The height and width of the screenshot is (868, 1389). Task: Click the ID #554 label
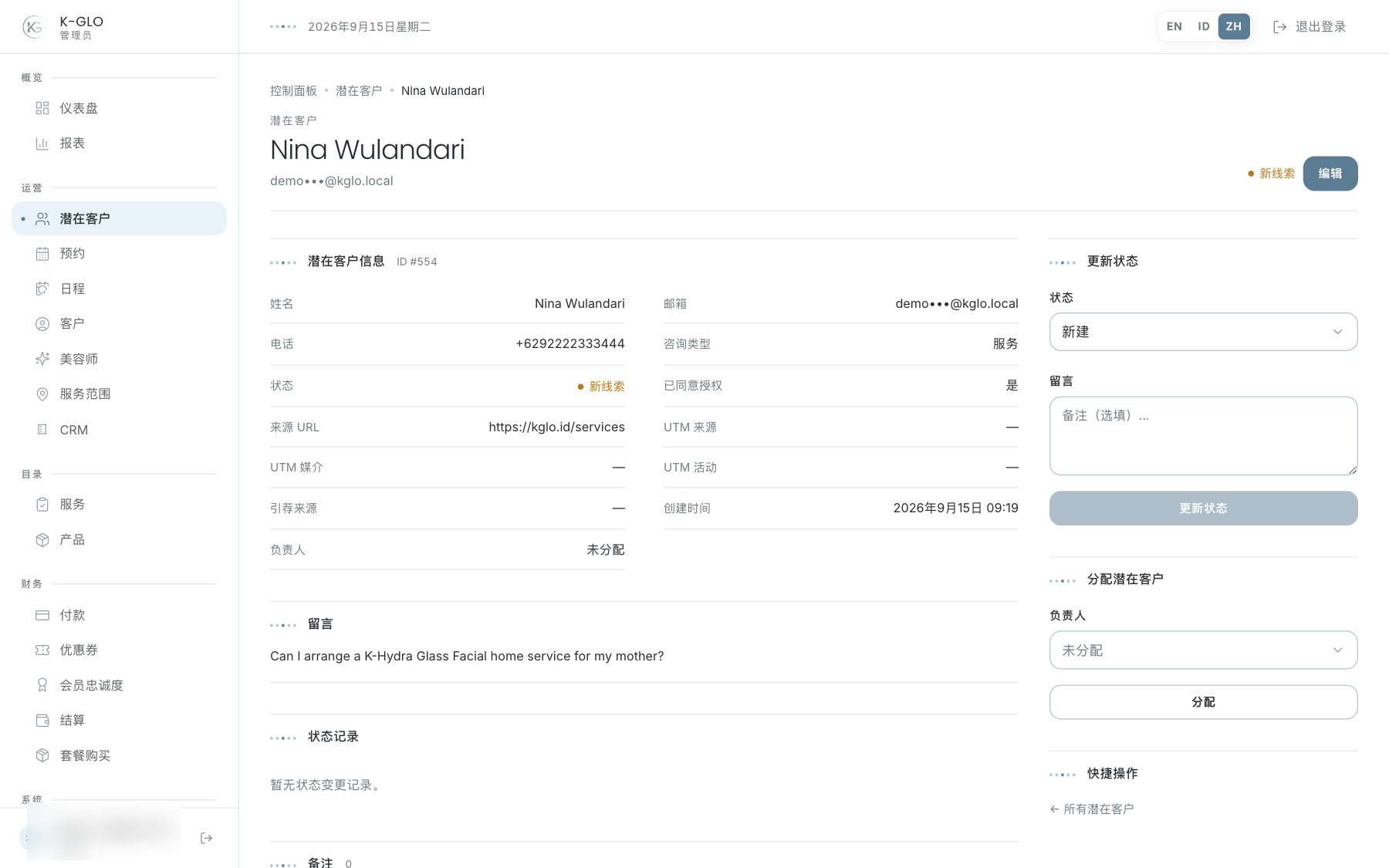click(x=417, y=262)
